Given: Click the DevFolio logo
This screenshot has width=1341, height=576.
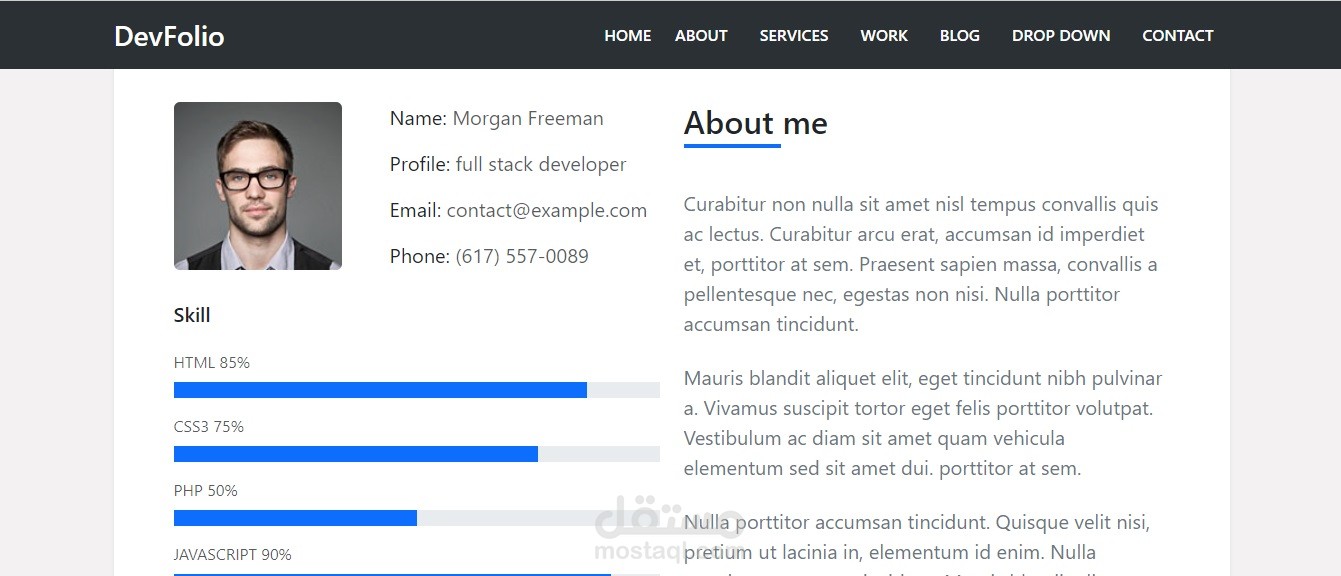Looking at the screenshot, I should click(x=169, y=36).
